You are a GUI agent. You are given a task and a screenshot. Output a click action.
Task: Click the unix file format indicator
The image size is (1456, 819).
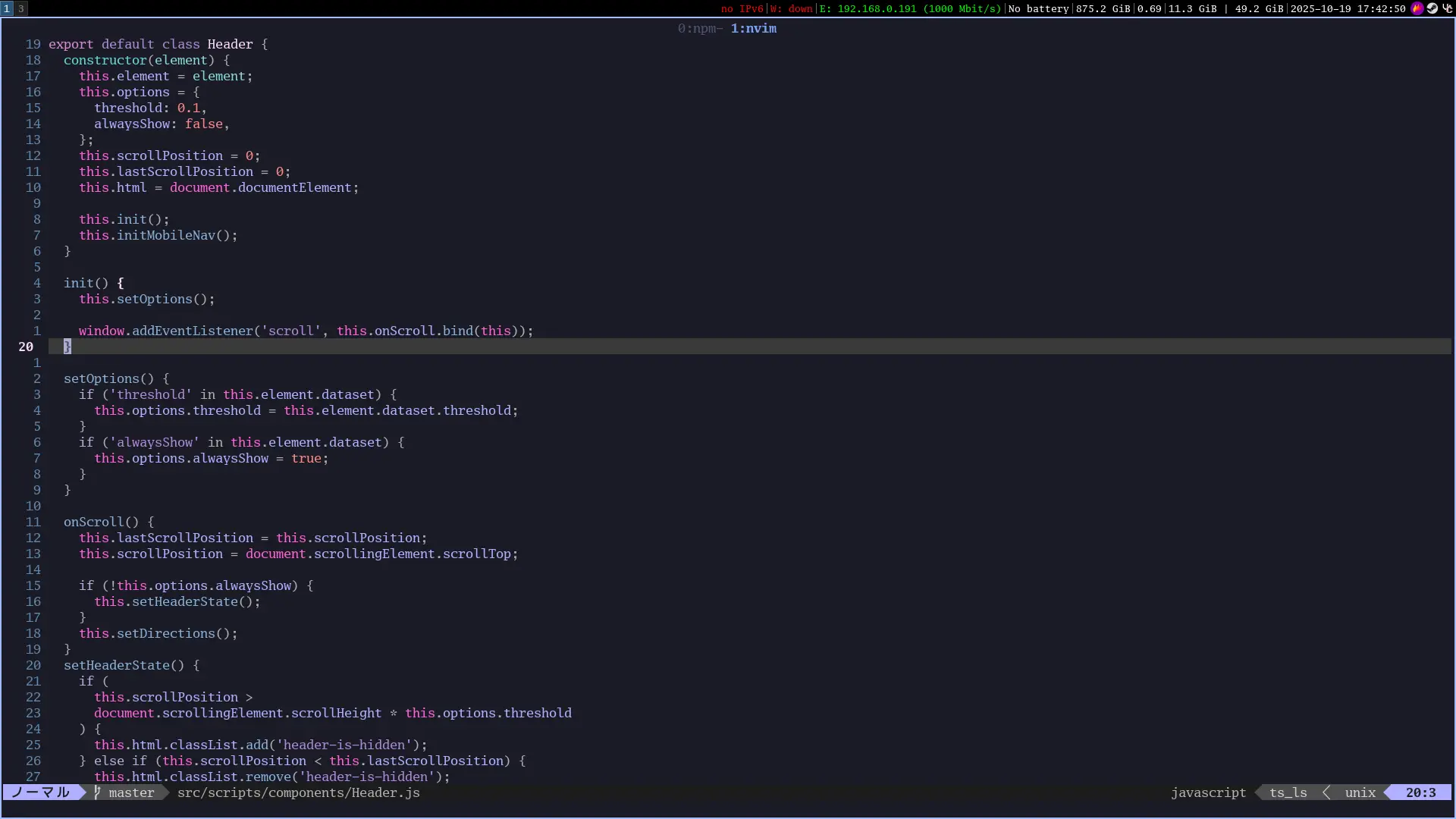click(1360, 792)
